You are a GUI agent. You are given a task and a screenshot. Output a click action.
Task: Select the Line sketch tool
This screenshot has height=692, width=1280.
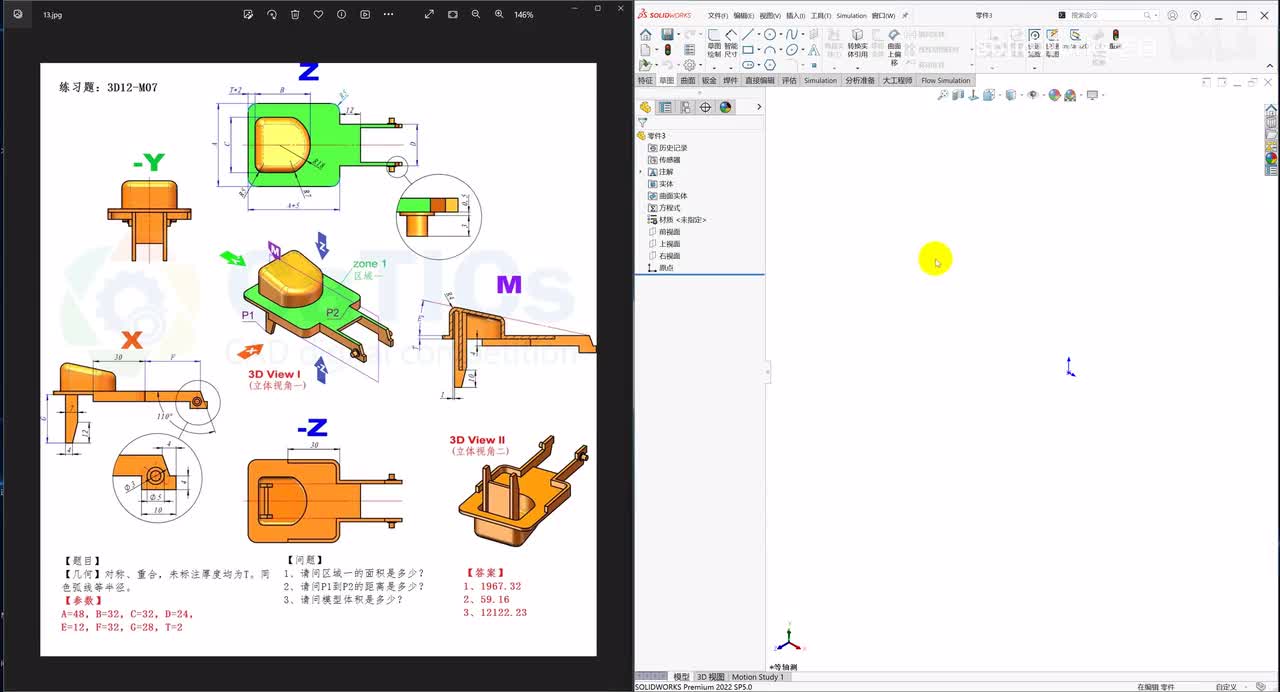747,35
